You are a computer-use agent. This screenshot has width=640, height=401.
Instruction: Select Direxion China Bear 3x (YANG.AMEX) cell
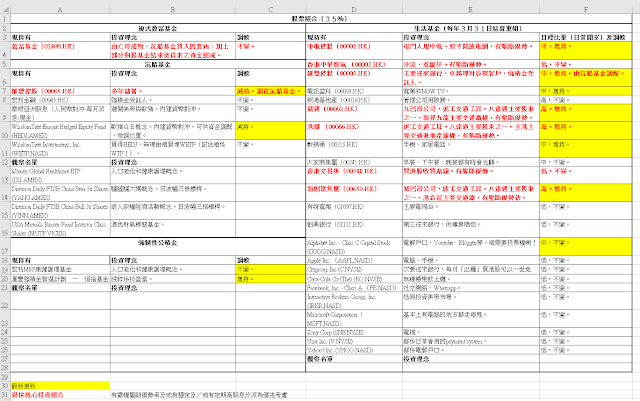pyautogui.click(x=60, y=194)
